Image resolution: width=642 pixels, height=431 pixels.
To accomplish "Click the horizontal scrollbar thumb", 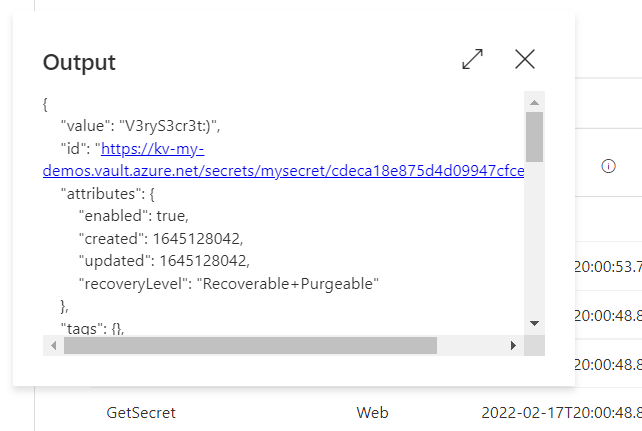I will tap(250, 345).
